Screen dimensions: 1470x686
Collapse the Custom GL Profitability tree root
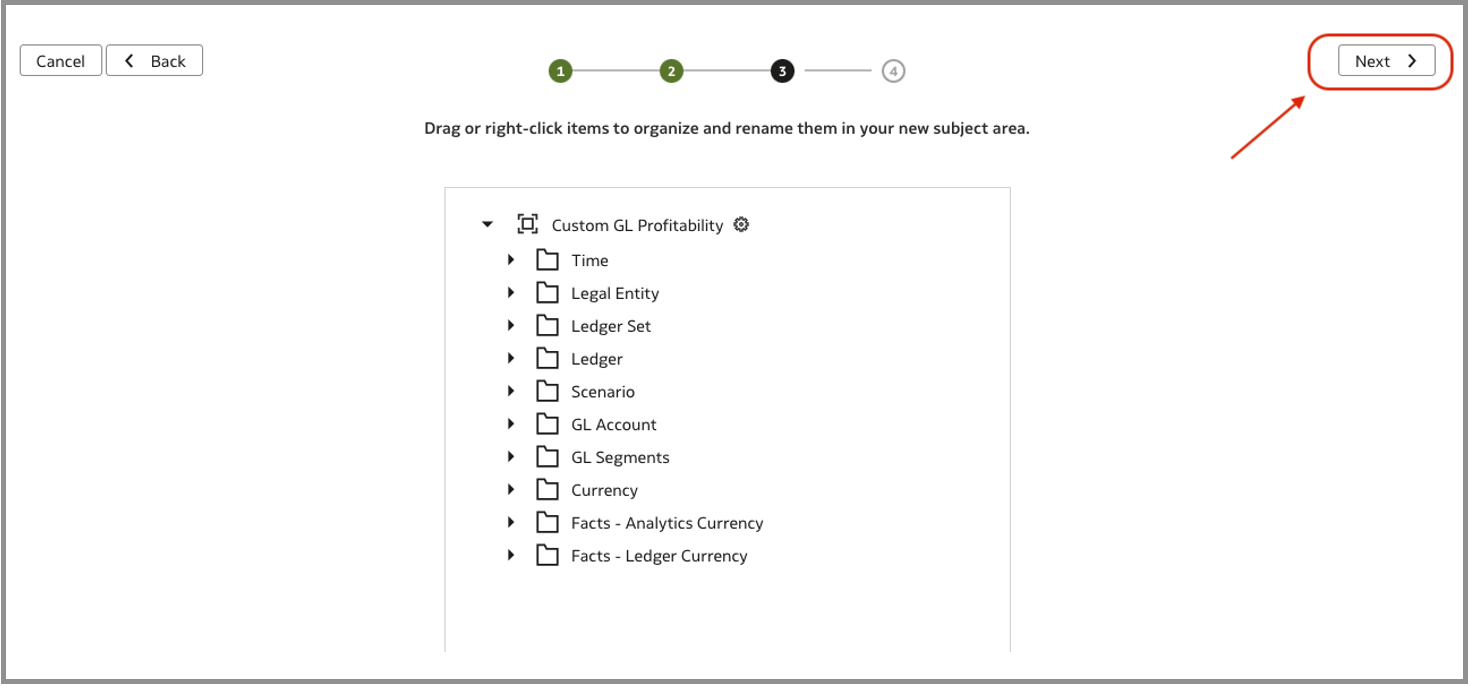click(488, 225)
